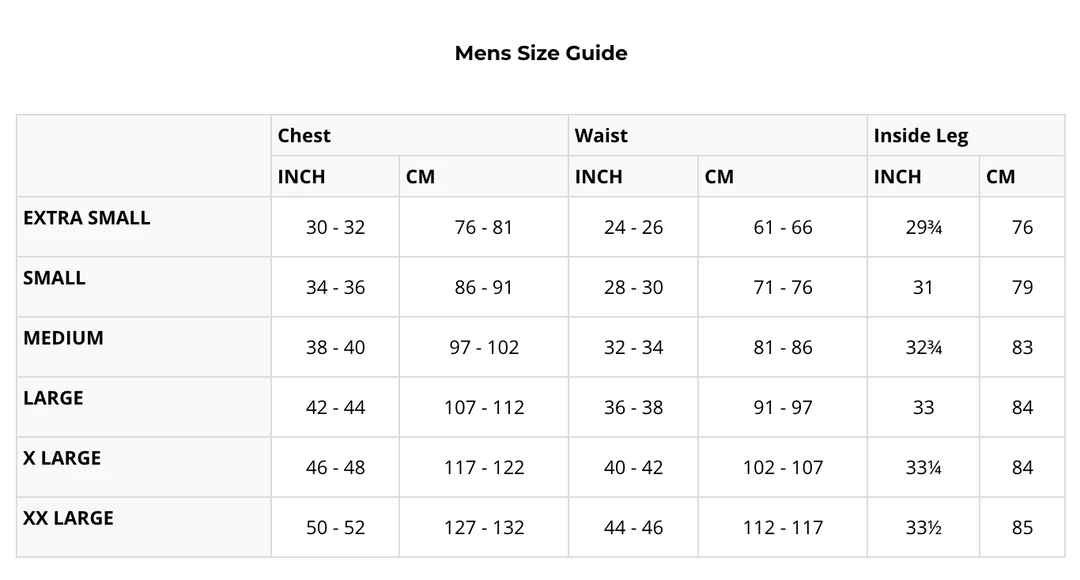Click the EXTRA SMALL row label
The image size is (1080, 580).
87,218
